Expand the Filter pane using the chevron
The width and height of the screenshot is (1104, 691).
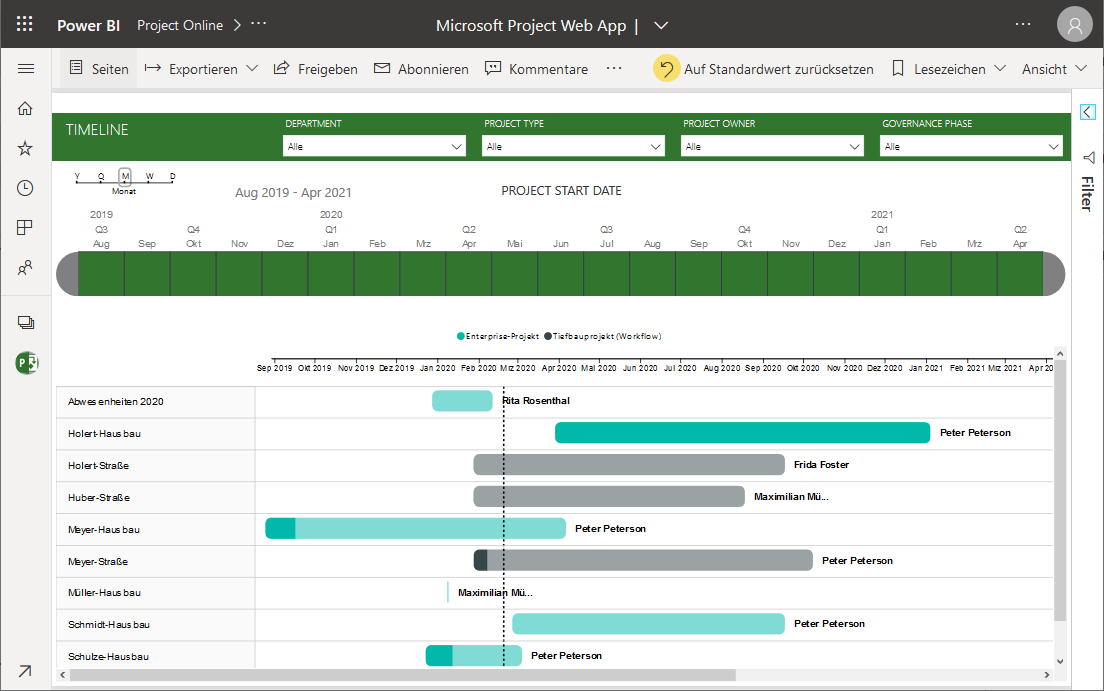(x=1088, y=112)
